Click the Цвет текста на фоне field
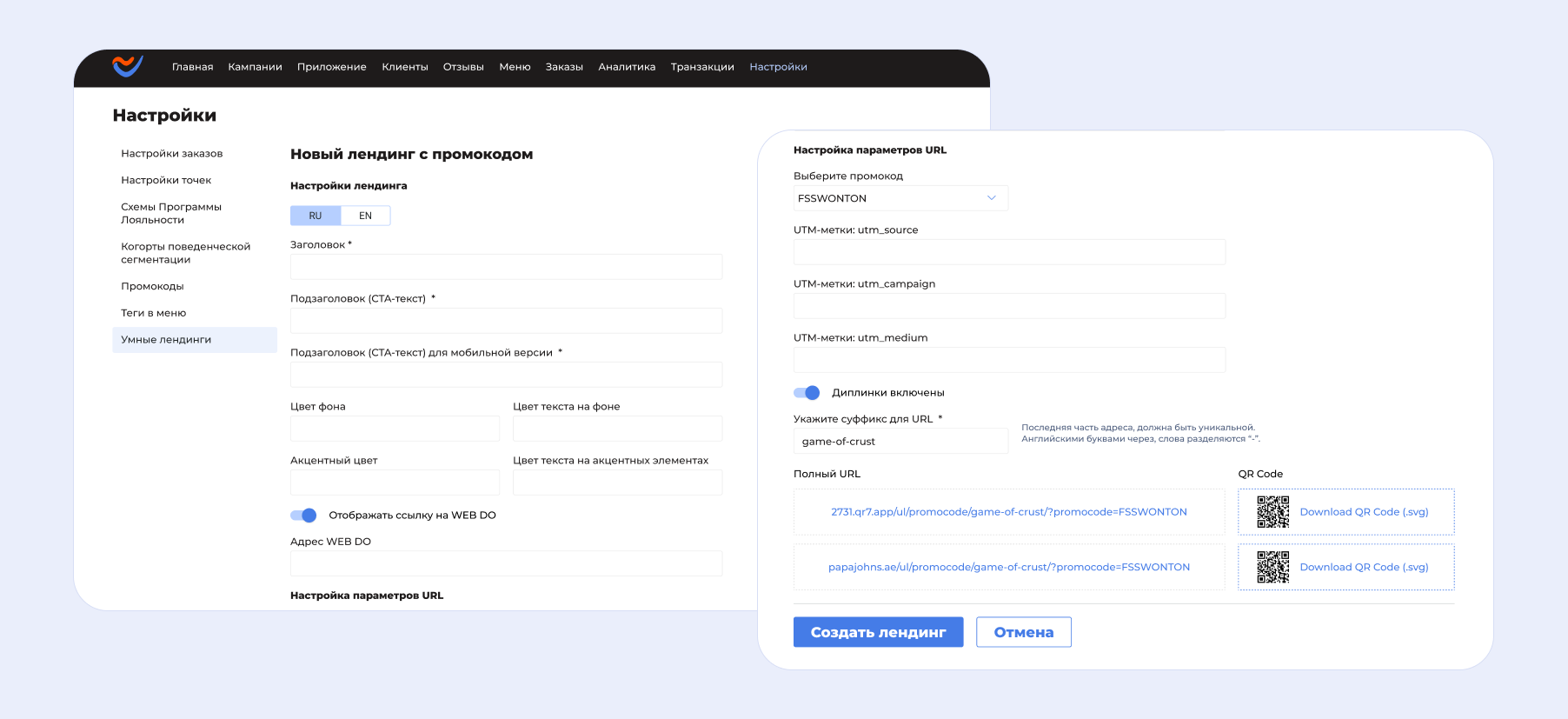The height and width of the screenshot is (719, 1568). [x=618, y=429]
